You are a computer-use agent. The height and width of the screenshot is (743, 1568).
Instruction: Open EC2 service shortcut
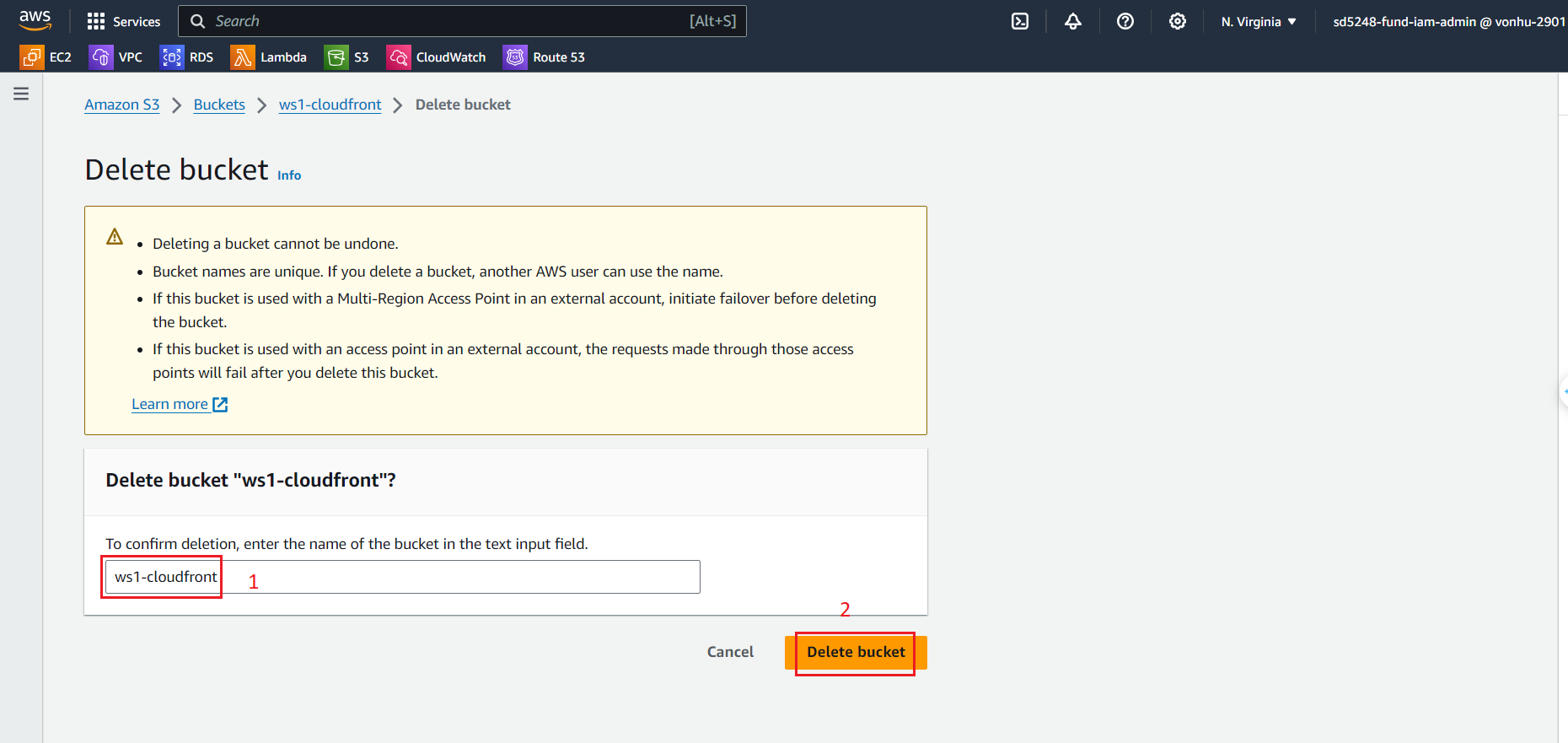(46, 57)
